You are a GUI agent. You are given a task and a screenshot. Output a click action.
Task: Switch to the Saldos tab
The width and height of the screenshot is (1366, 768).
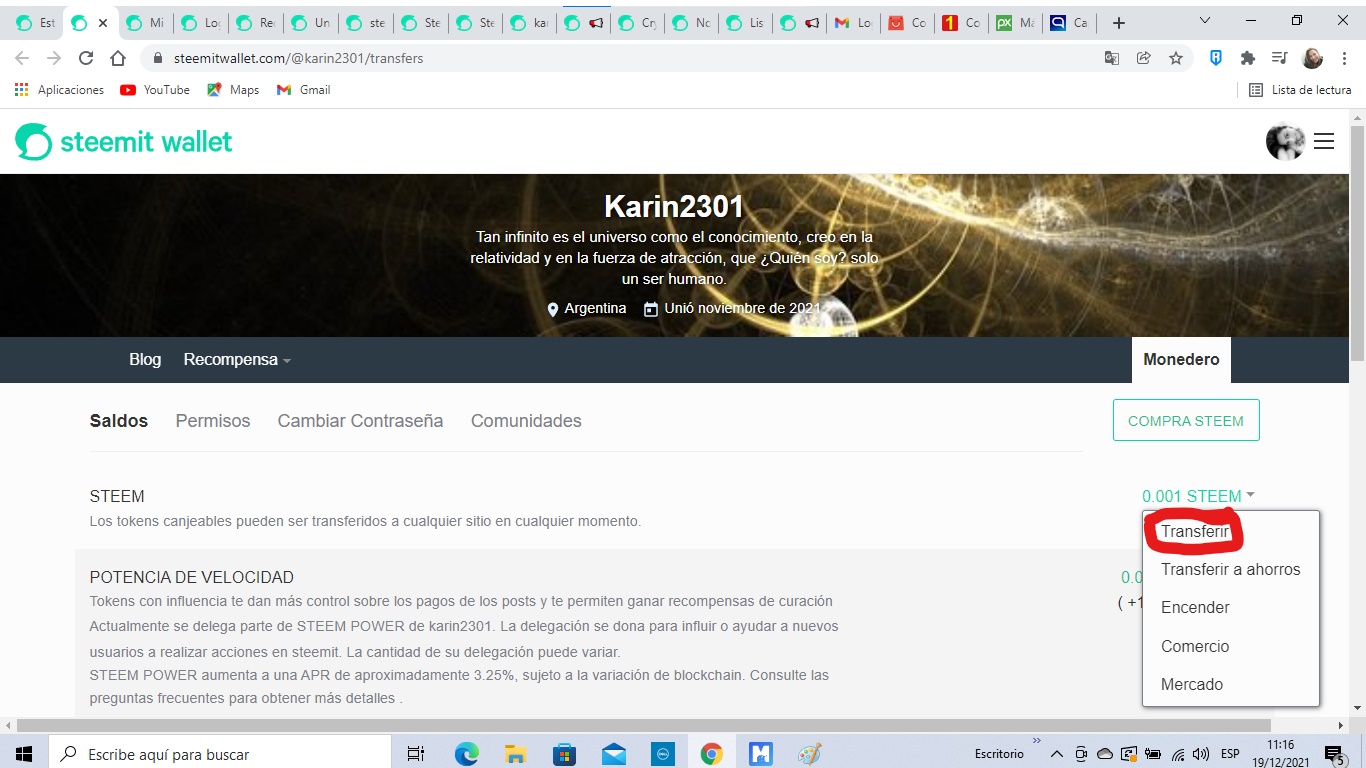coord(119,421)
